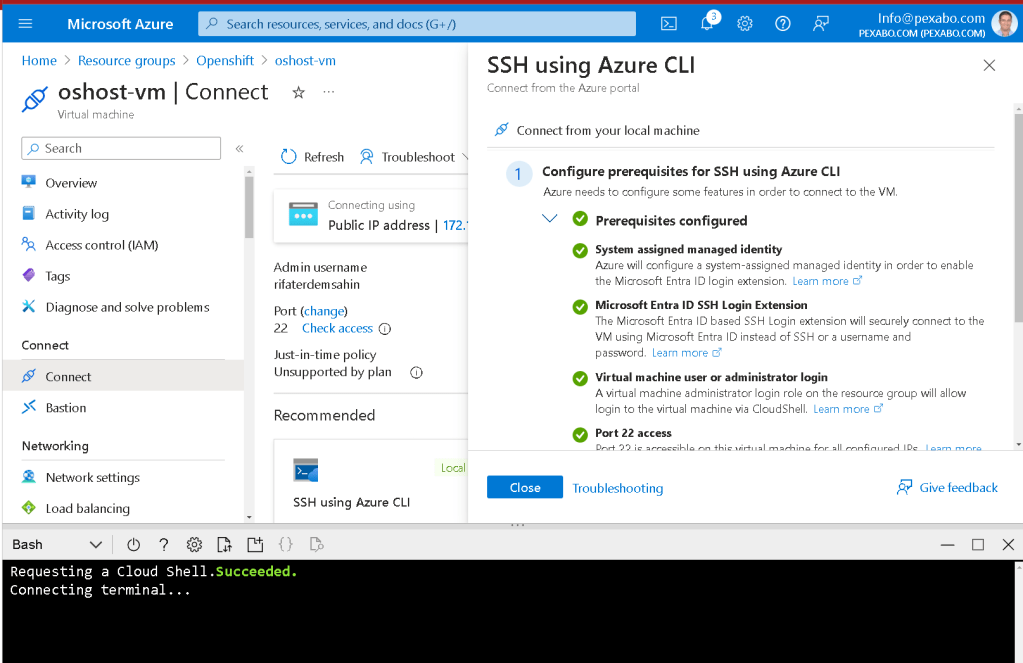Select the SSH using Azure CLI card
Screen dimensions: 1023x663
371,481
